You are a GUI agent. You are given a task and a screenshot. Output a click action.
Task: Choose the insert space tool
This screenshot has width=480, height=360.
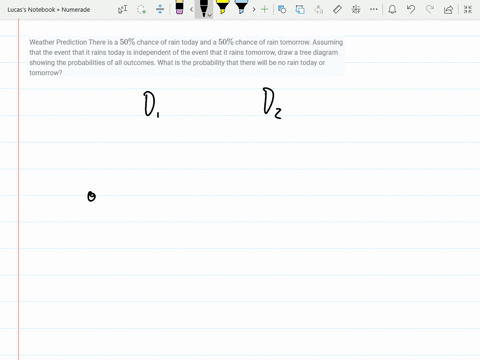[x=160, y=9]
